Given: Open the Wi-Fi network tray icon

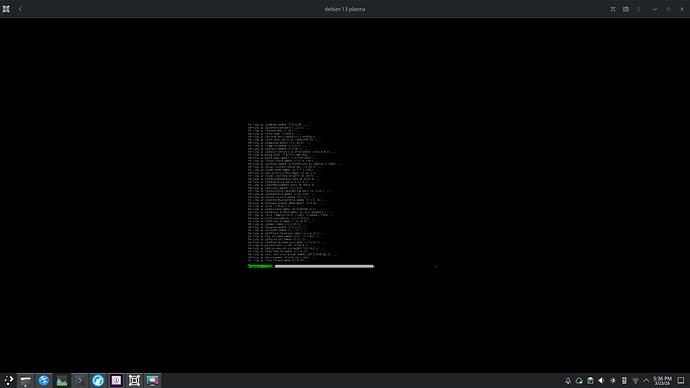Looking at the screenshot, I should click(x=635, y=381).
